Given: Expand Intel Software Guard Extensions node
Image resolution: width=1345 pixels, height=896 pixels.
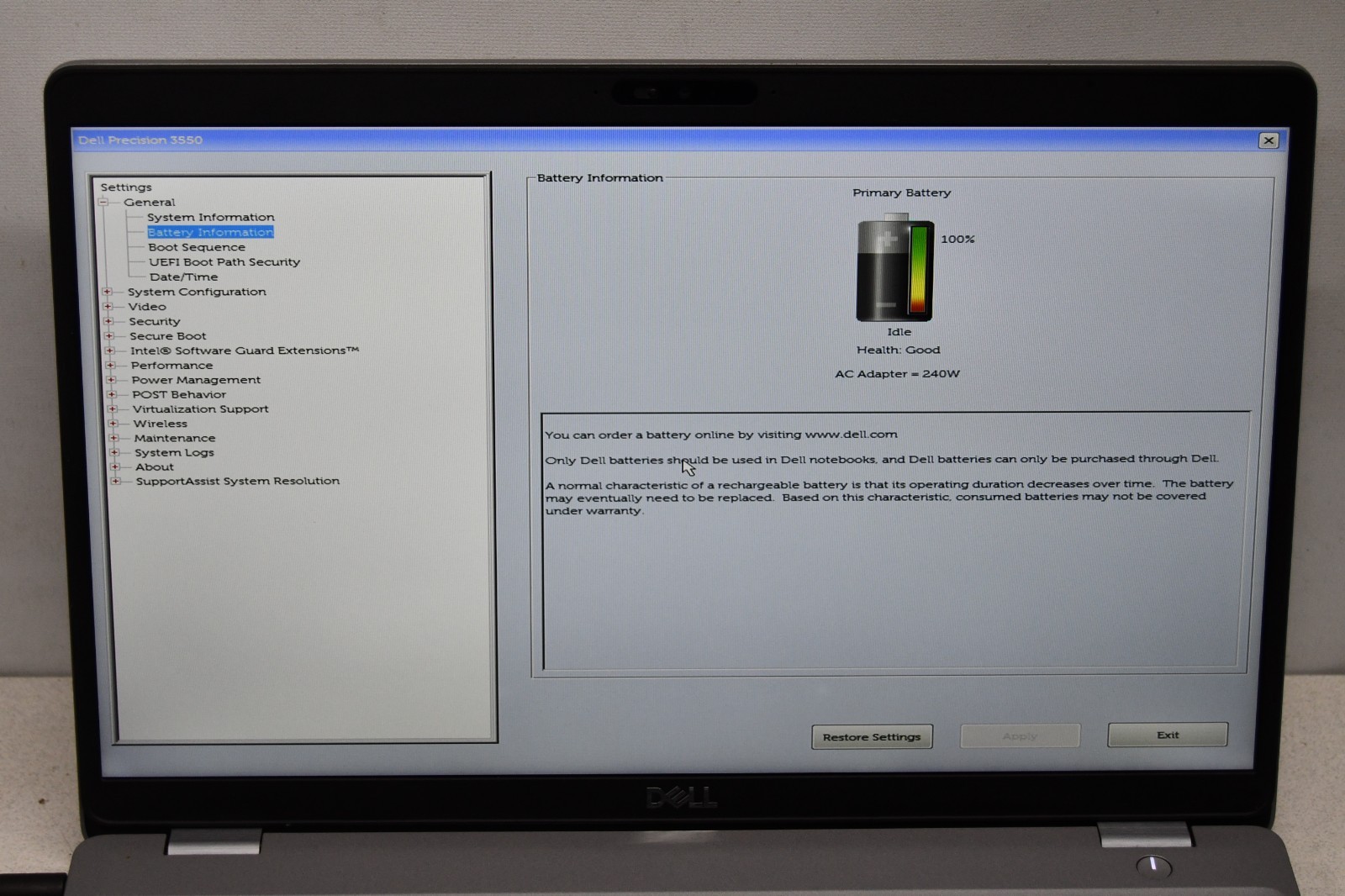Looking at the screenshot, I should (110, 350).
